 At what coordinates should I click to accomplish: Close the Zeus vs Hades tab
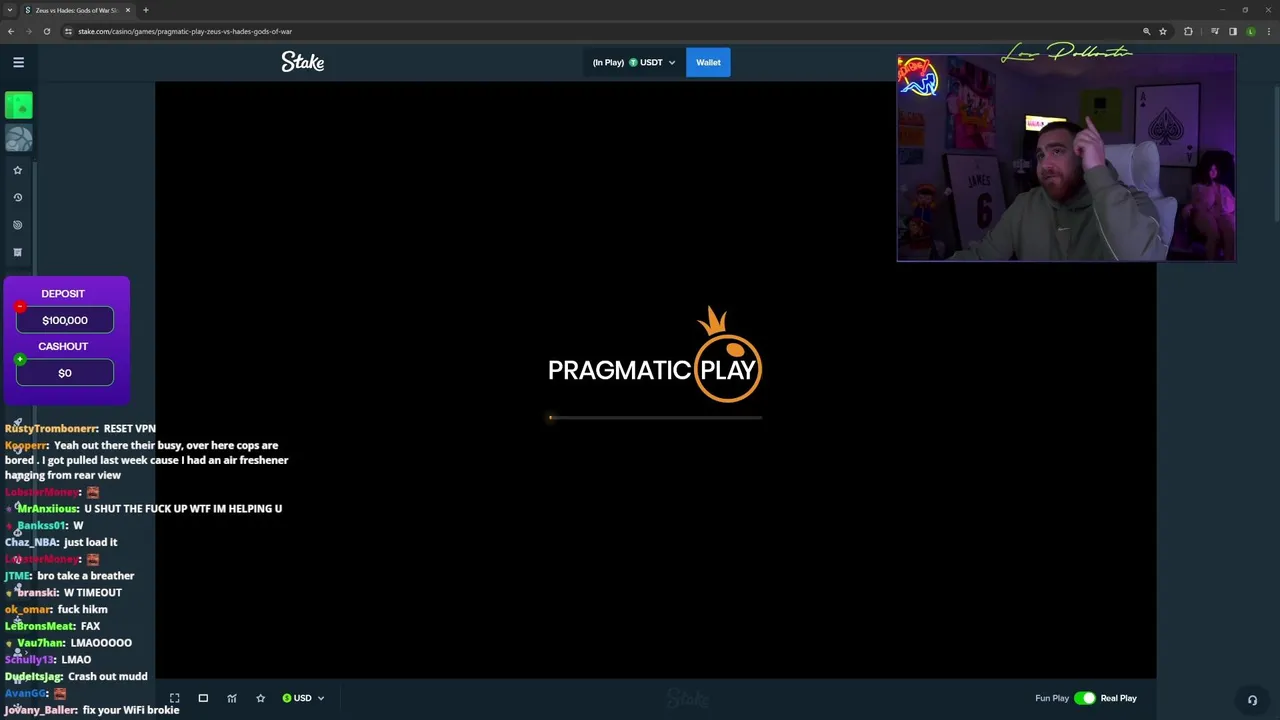[128, 10]
